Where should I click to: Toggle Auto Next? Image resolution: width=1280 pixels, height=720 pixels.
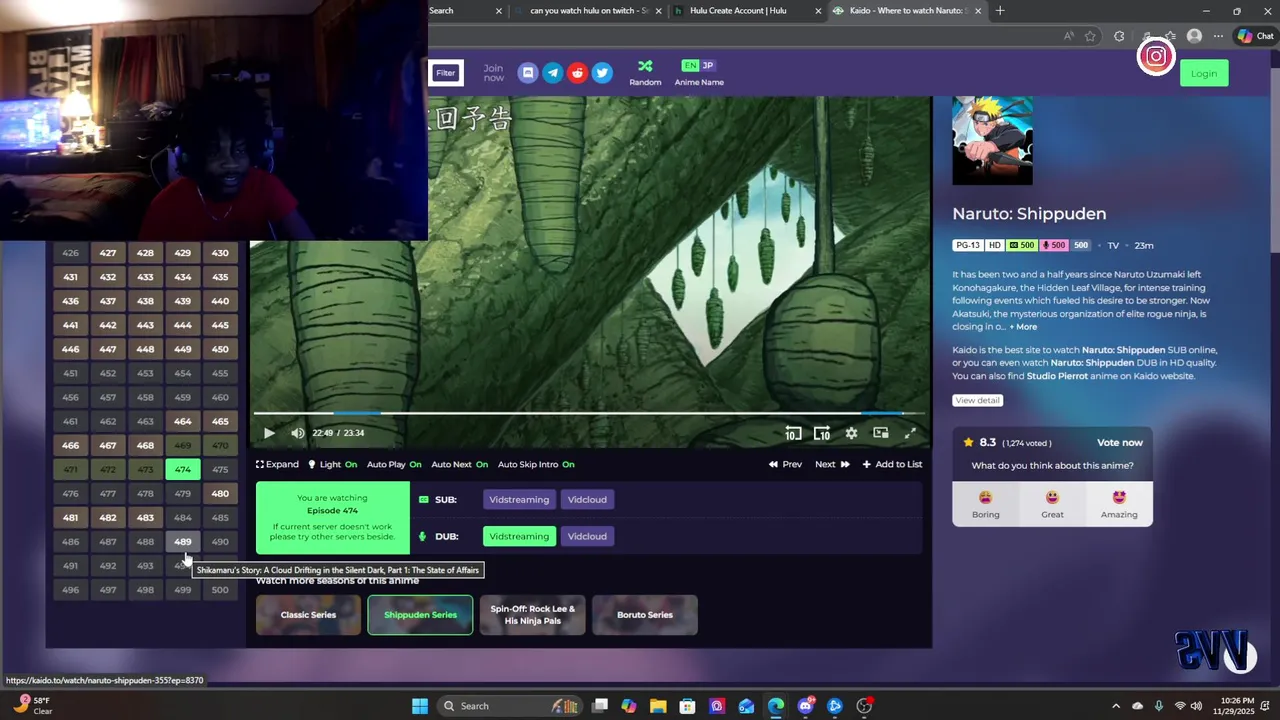tap(459, 464)
